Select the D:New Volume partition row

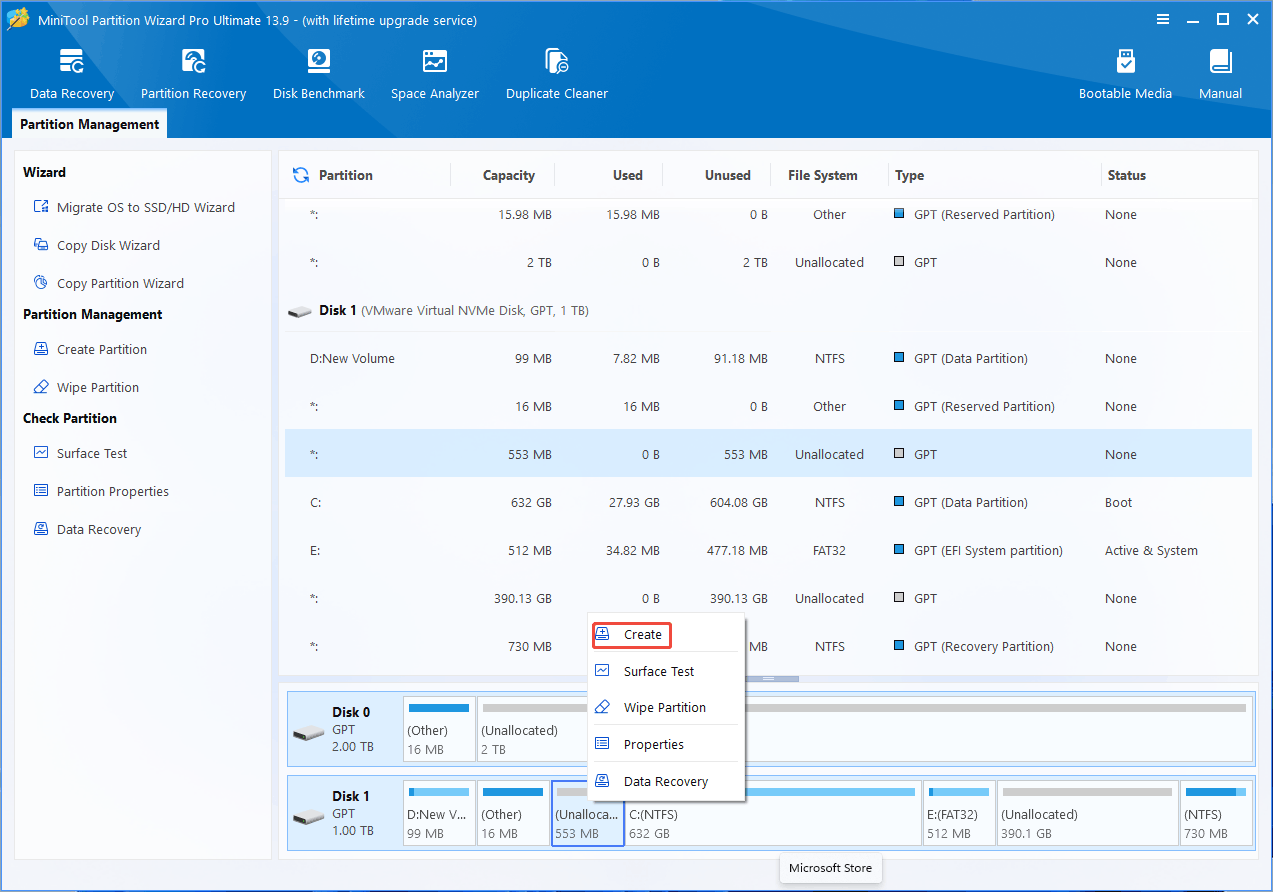coord(768,358)
